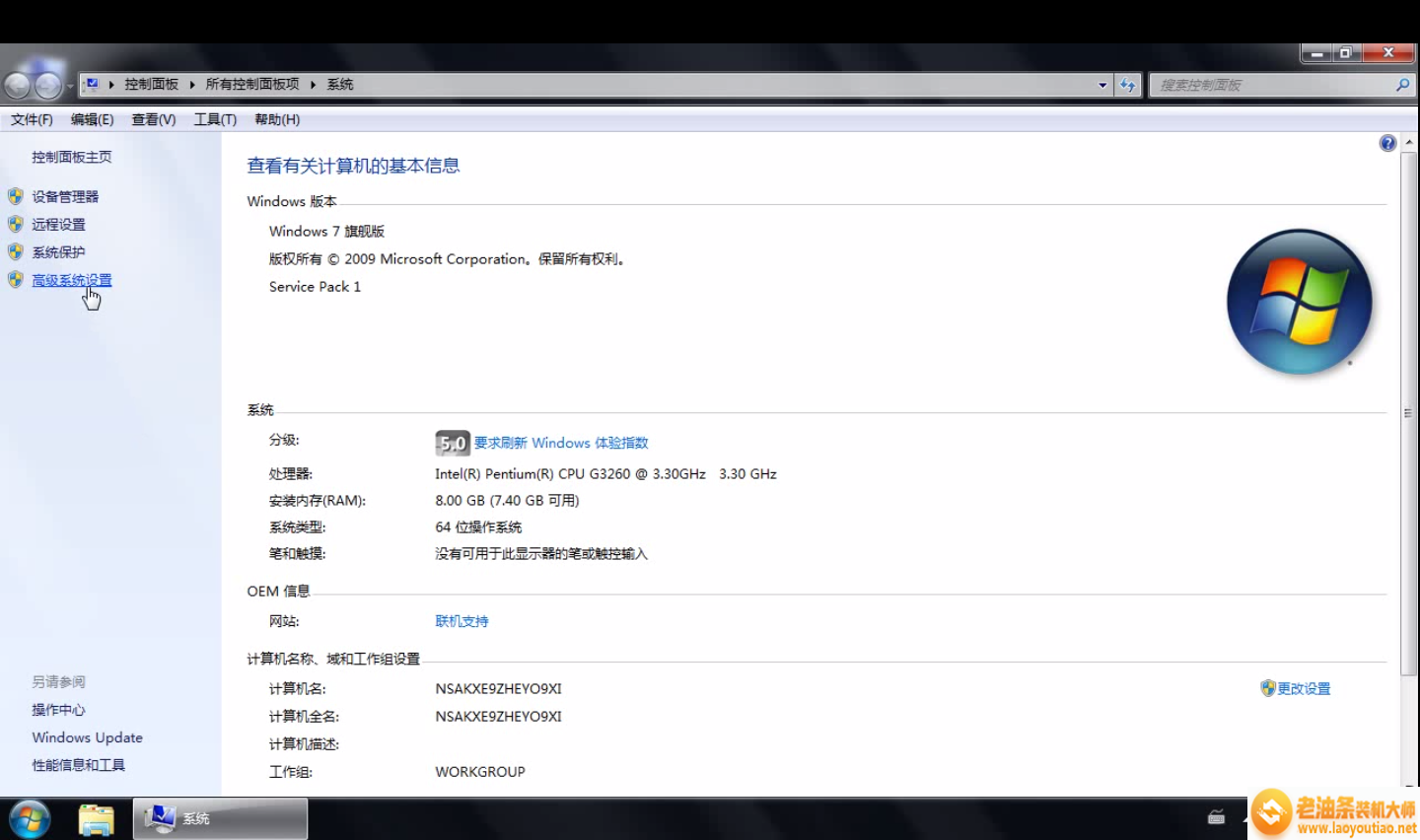Click the blue help question mark icon
This screenshot has width=1420, height=840.
pos(1387,143)
